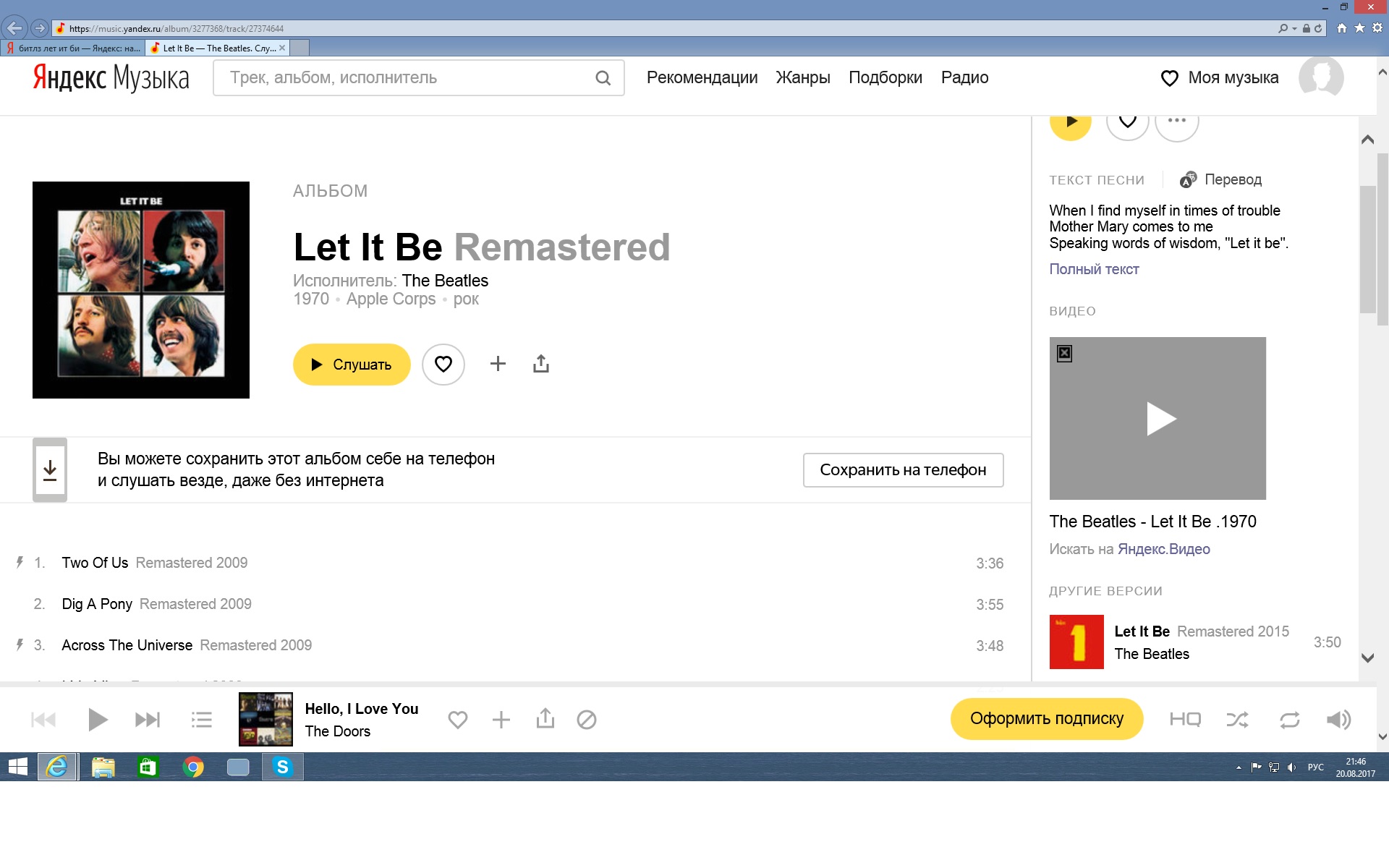Click three-dots more options in sidebar

click(x=1176, y=122)
